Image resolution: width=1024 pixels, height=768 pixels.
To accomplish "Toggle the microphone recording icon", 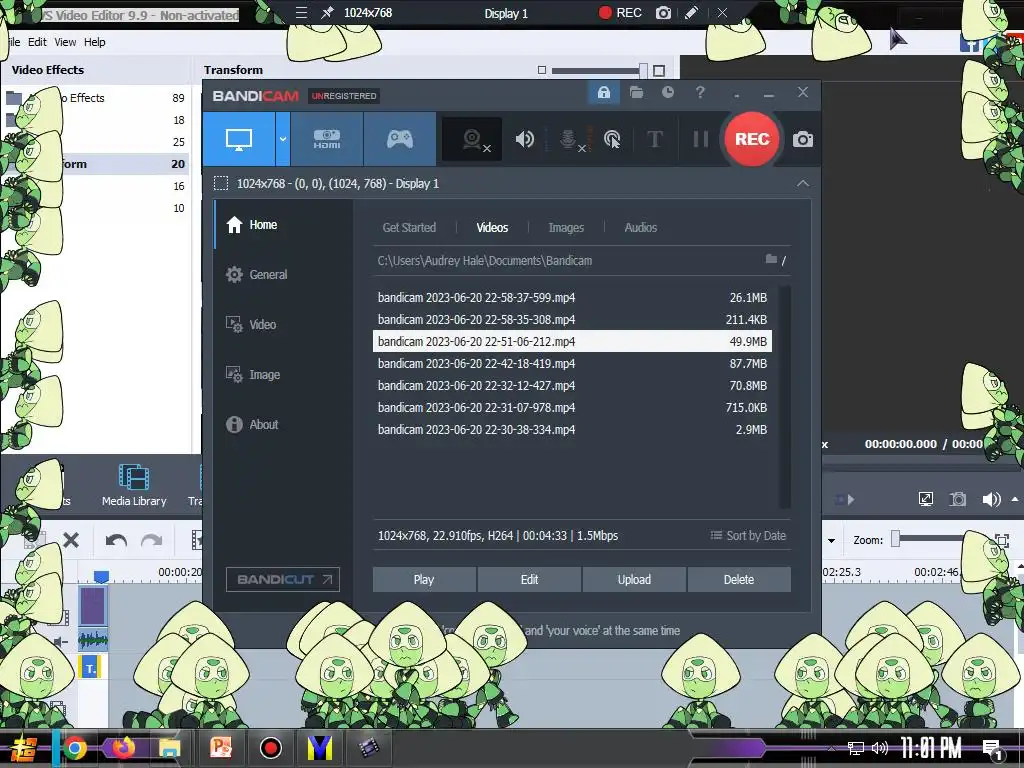I will coord(569,139).
